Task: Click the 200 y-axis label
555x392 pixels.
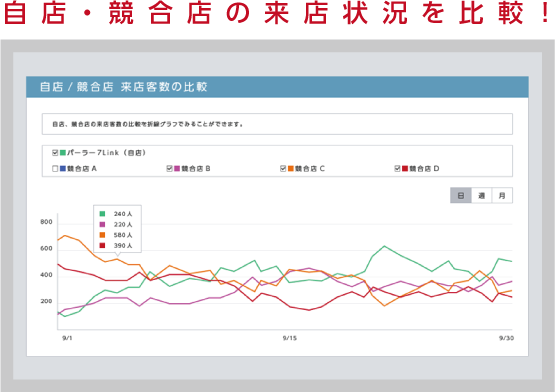Action: click(46, 301)
